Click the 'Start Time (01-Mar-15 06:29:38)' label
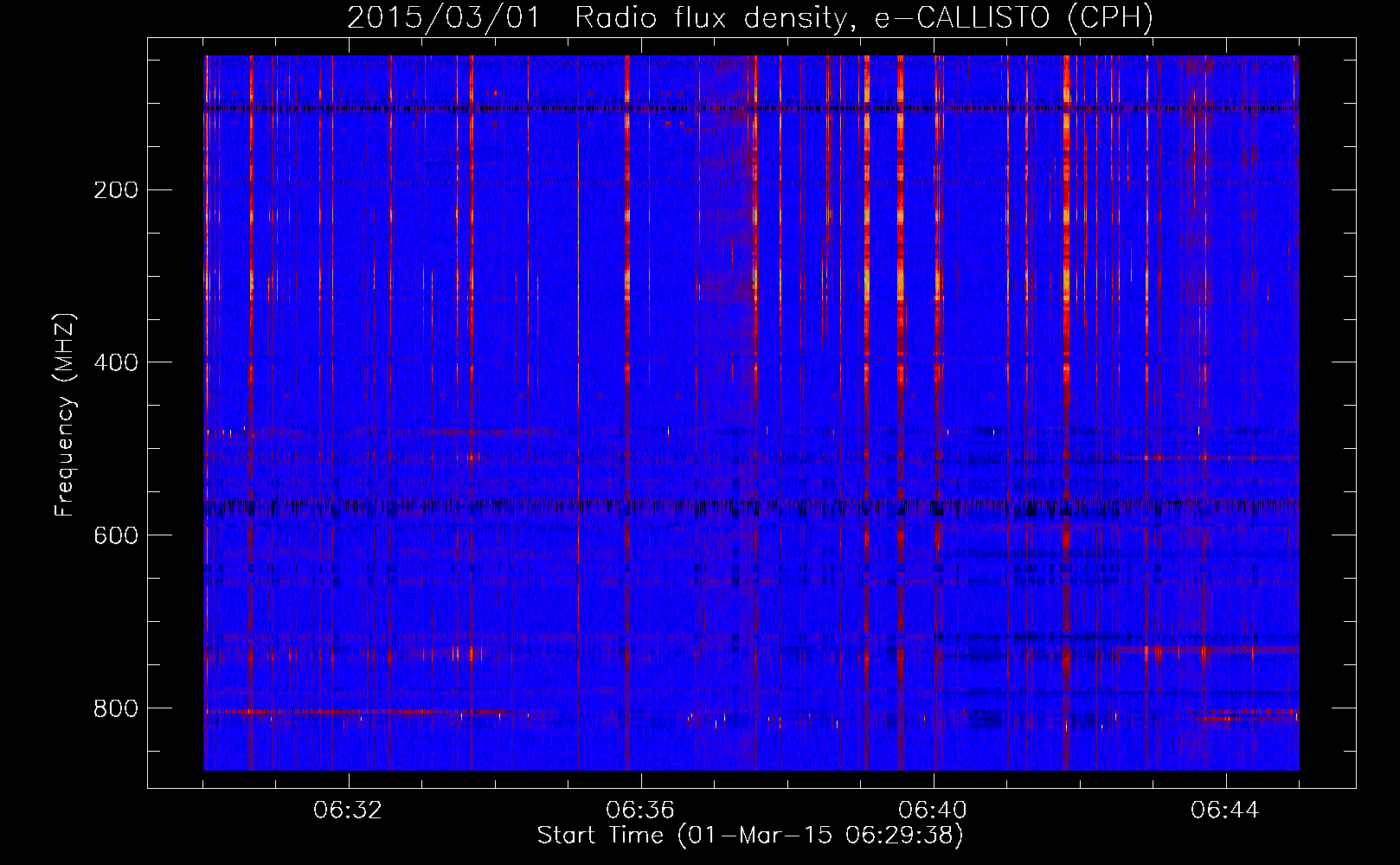Image resolution: width=1400 pixels, height=865 pixels. [750, 836]
